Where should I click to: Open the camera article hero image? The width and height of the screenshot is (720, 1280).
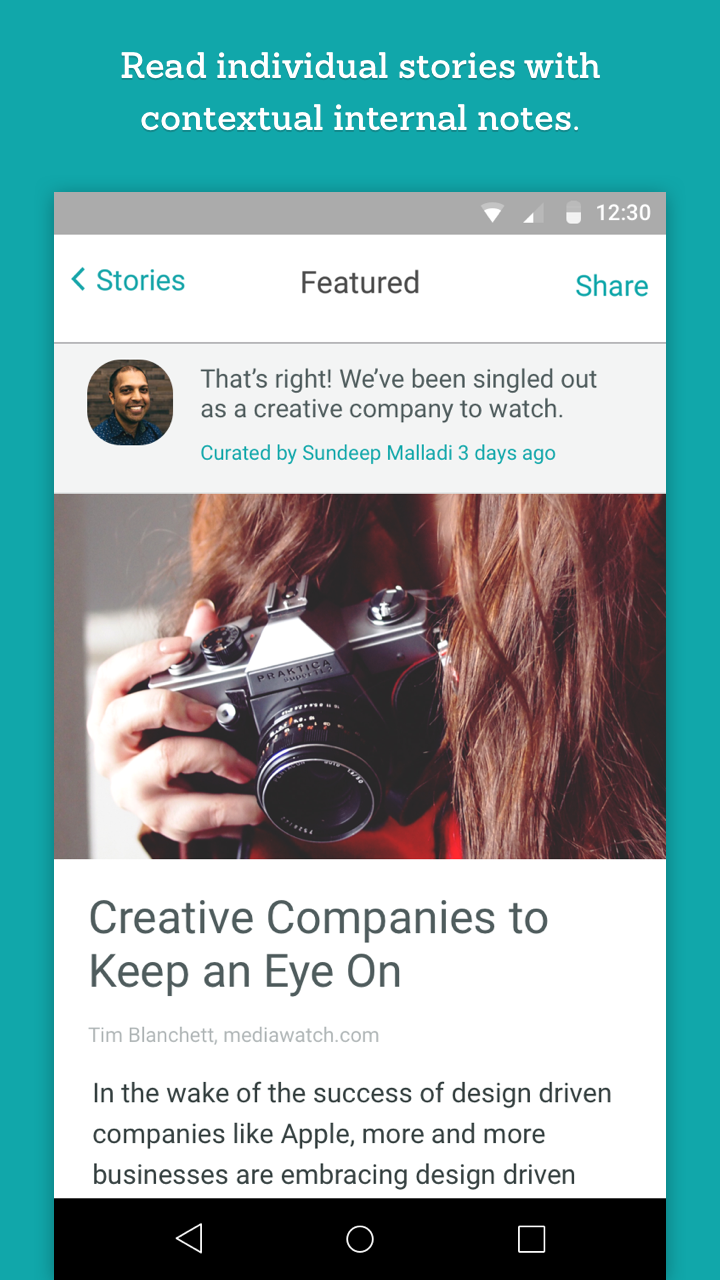pos(360,676)
